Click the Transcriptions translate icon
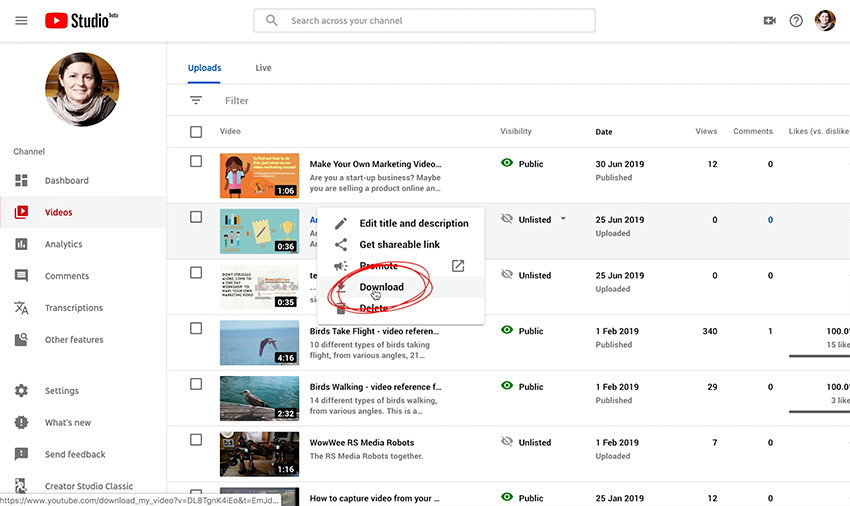 [21, 308]
